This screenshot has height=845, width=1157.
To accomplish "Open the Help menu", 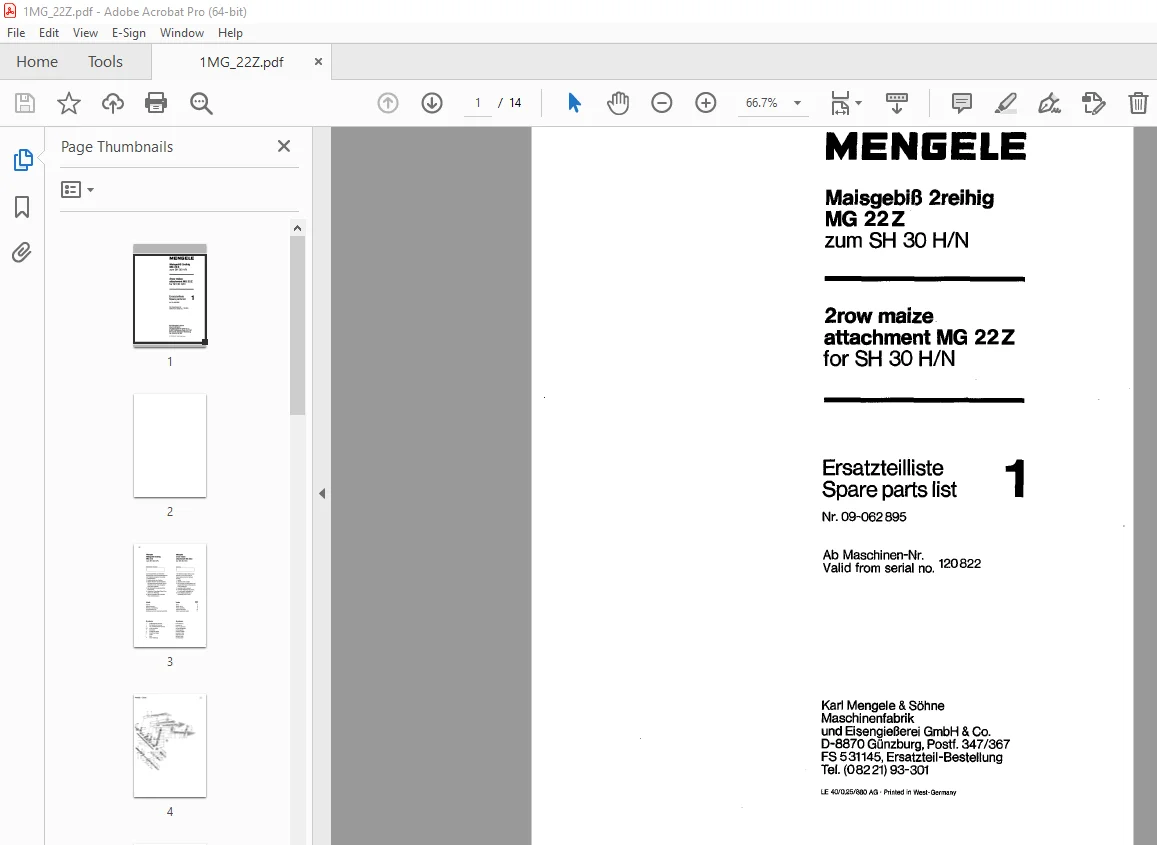I will point(230,32).
